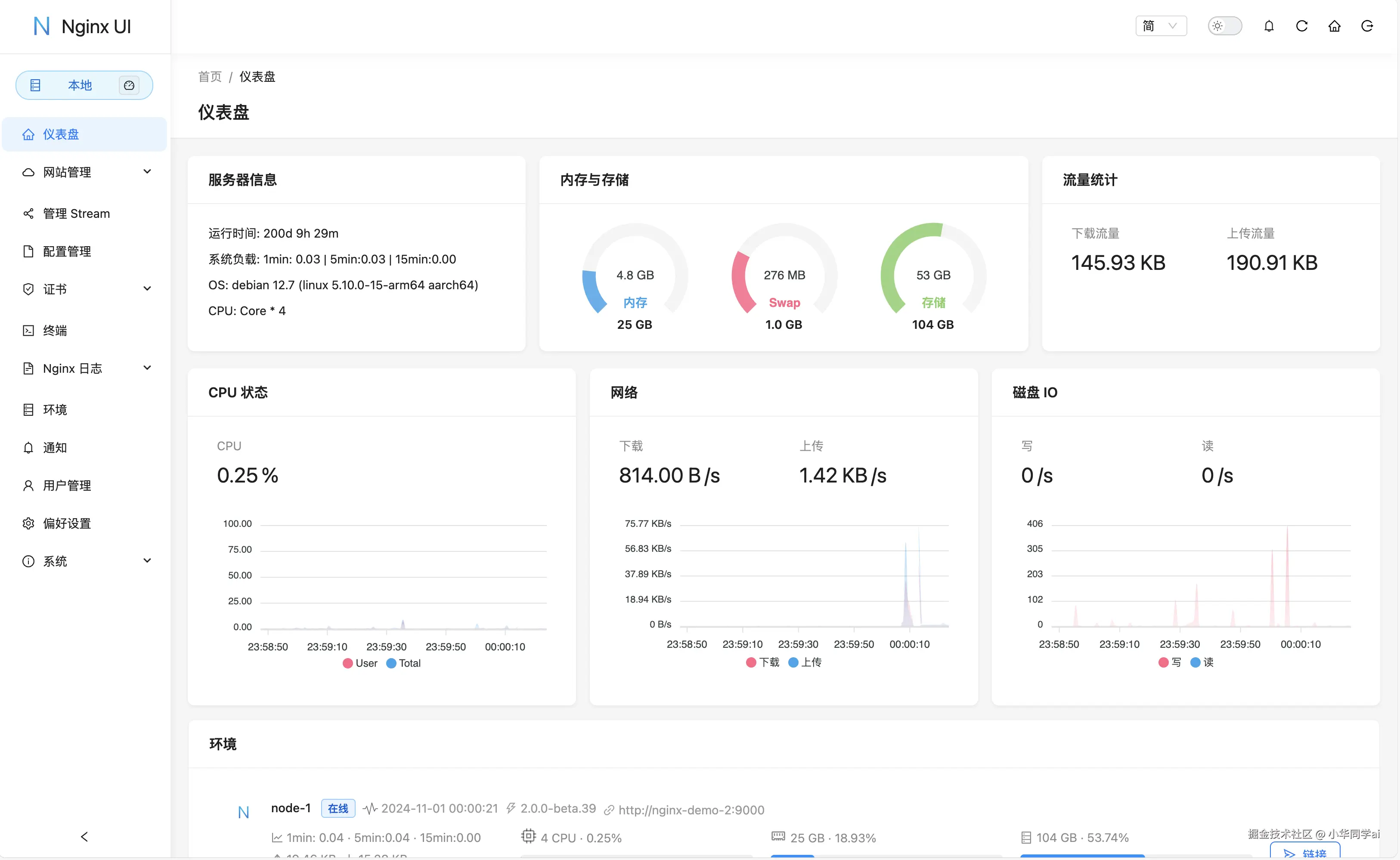Click the logout icon at top right
This screenshot has height=860, width=1400.
[1367, 26]
